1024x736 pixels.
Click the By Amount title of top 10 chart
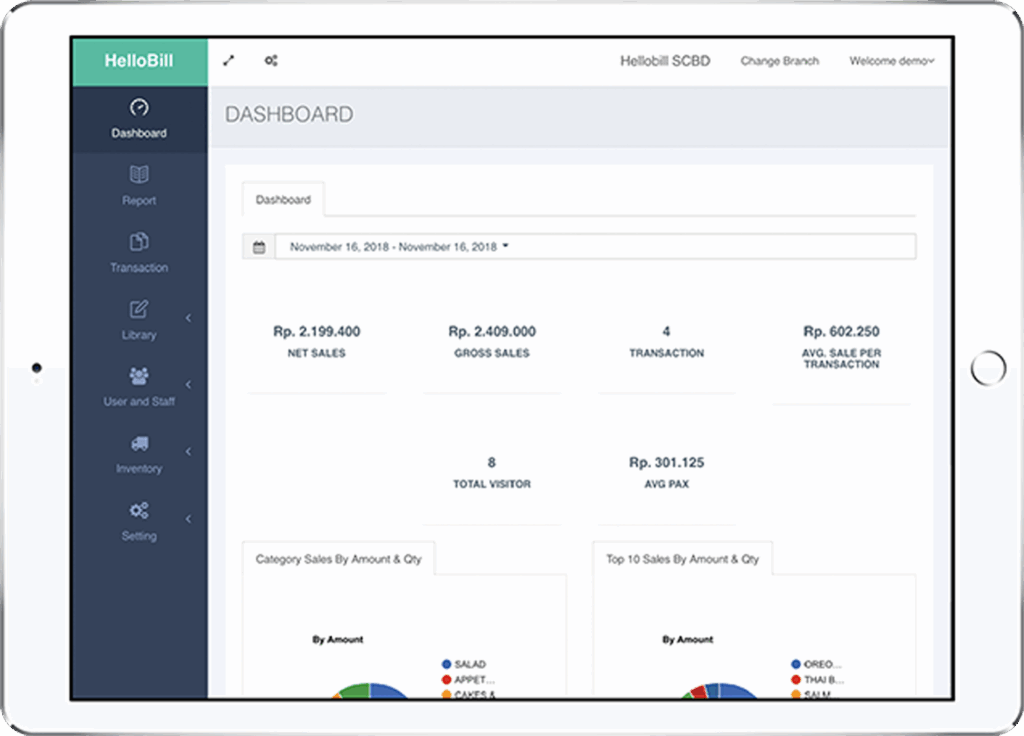[688, 639]
